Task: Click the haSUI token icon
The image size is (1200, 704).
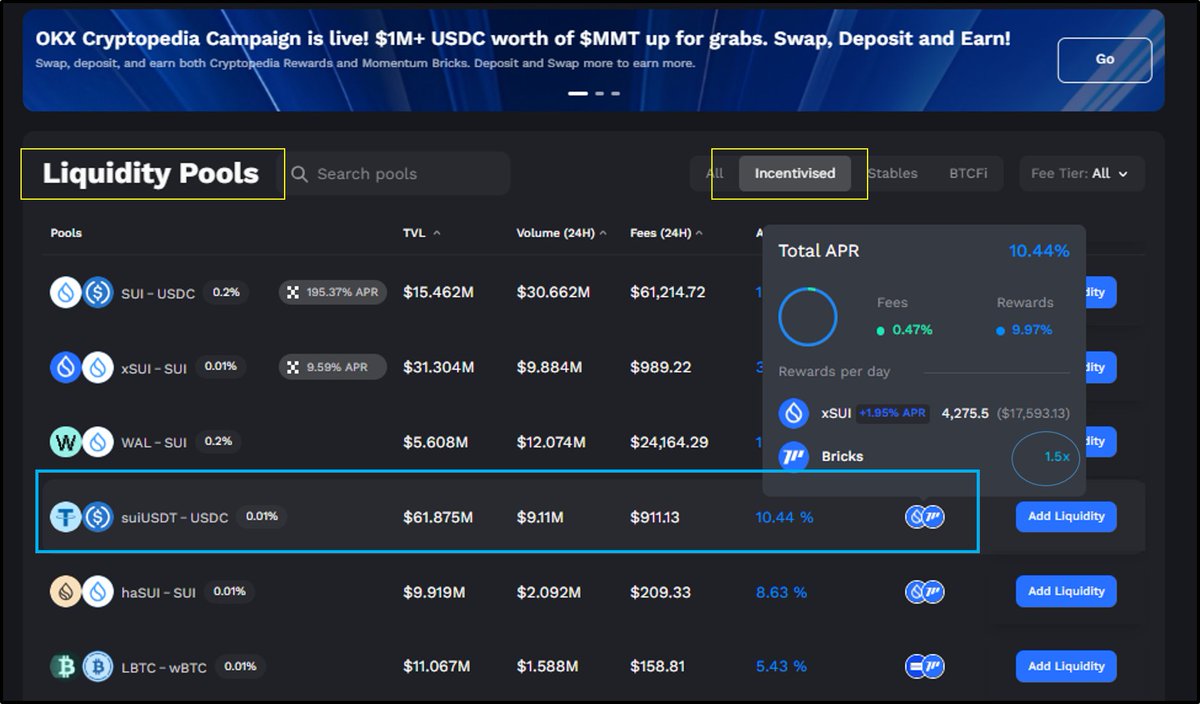Action: pyautogui.click(x=66, y=591)
